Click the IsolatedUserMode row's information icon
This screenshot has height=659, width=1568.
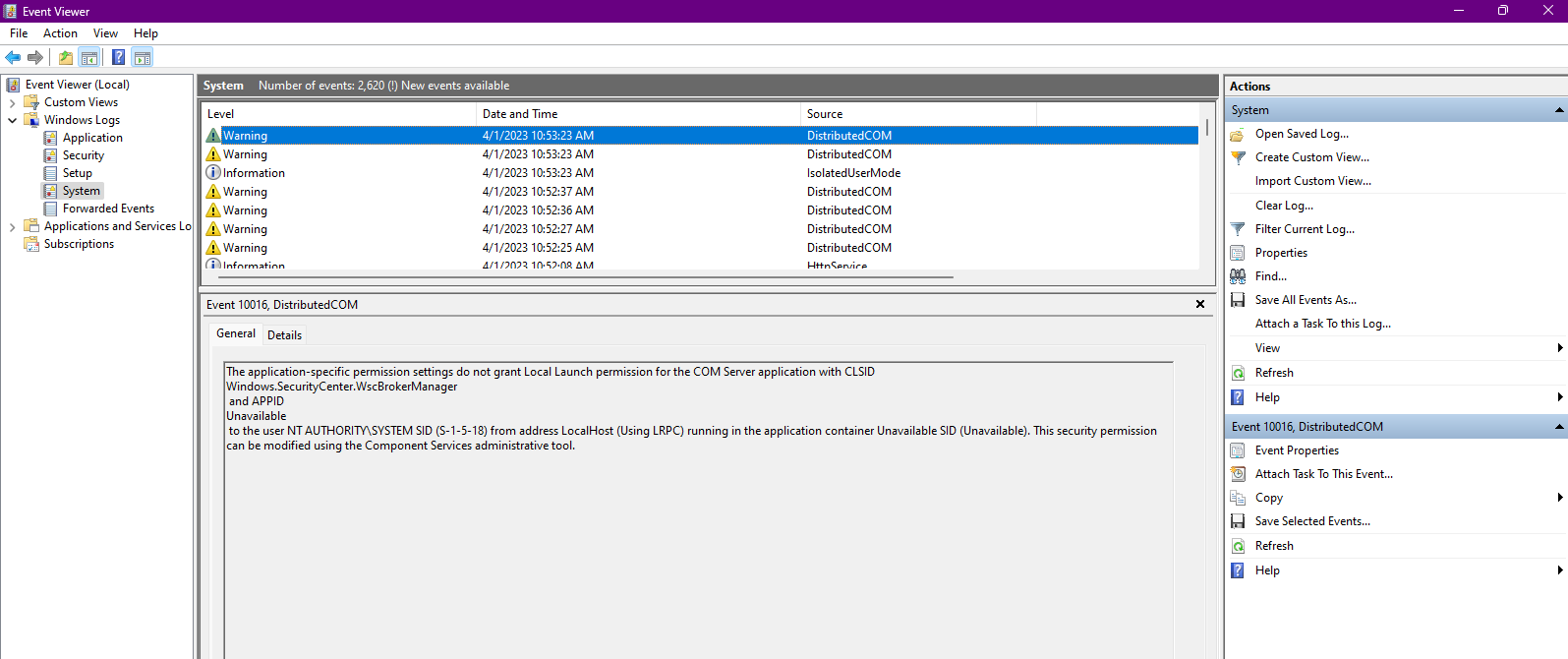(212, 172)
